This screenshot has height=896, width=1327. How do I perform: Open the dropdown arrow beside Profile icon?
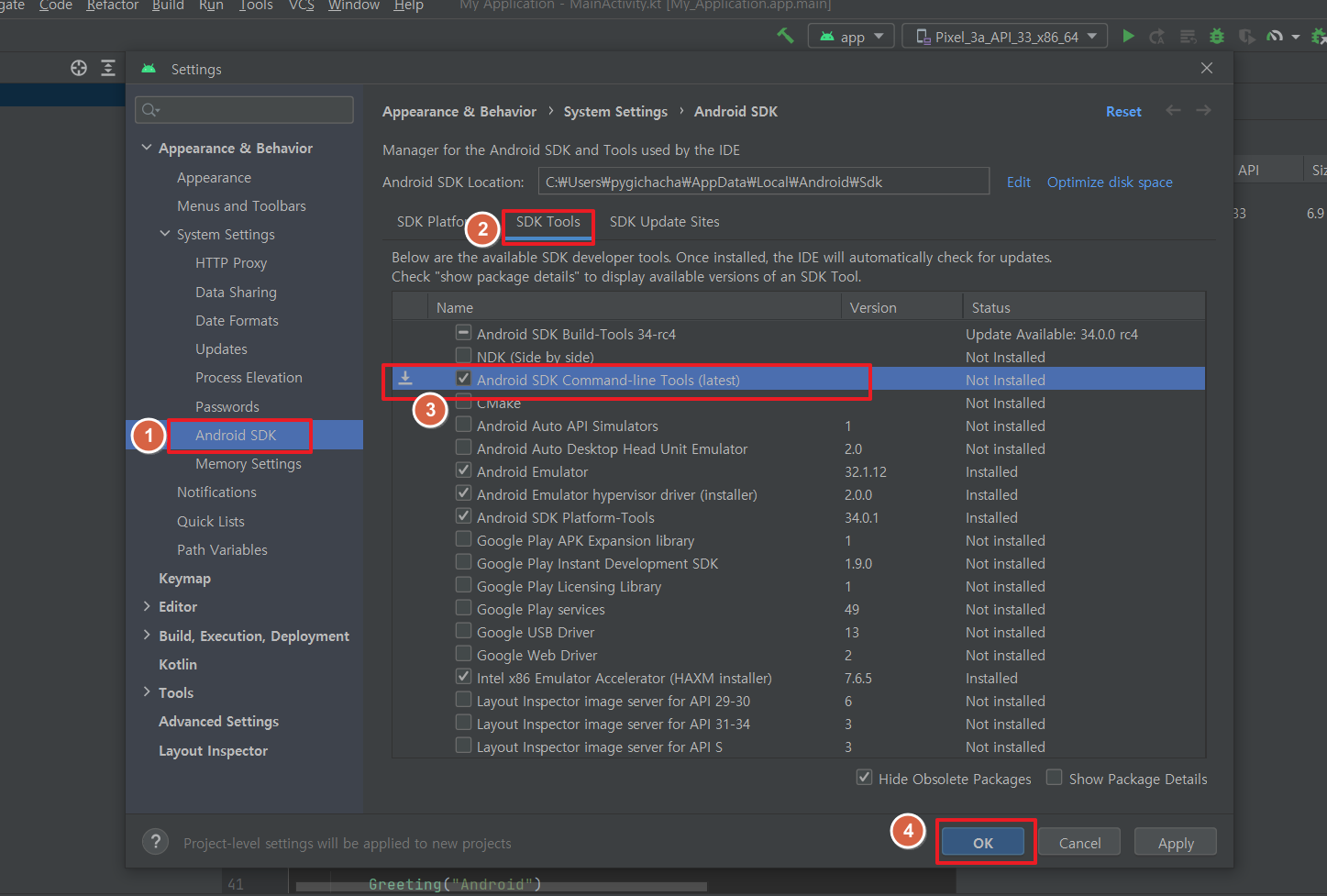pyautogui.click(x=1296, y=38)
